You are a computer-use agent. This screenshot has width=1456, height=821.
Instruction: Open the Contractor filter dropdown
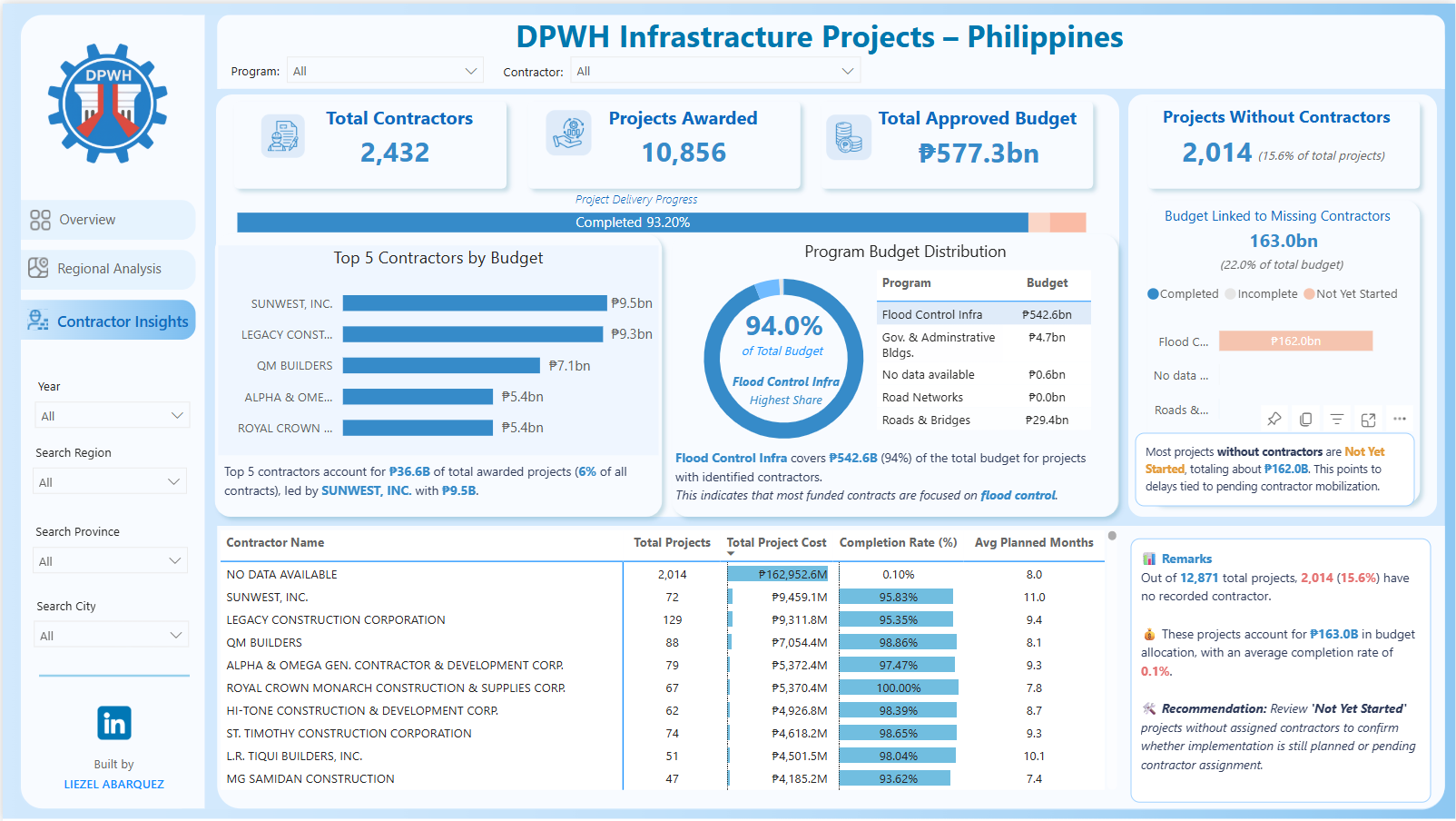pyautogui.click(x=715, y=71)
